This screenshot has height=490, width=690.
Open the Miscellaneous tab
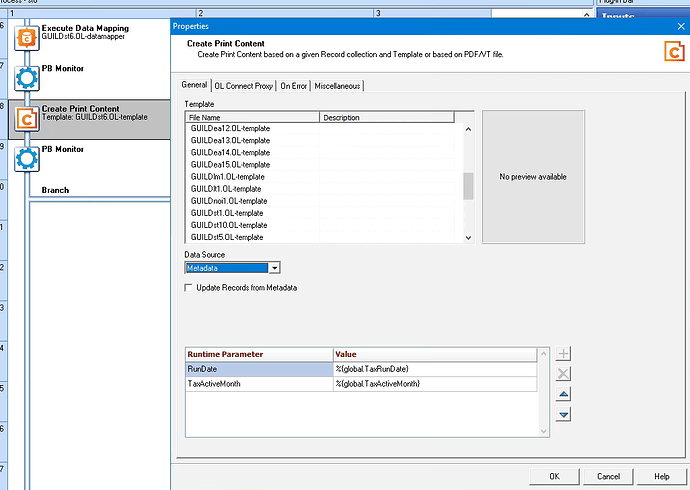(x=338, y=86)
